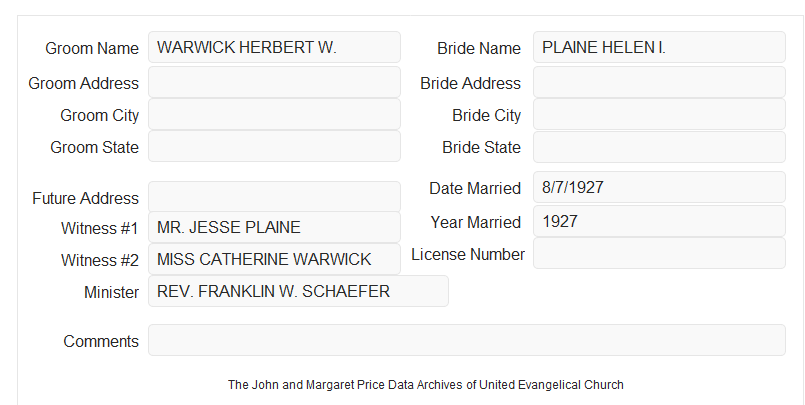The height and width of the screenshot is (405, 805).
Task: Click the Minister field with Rev. Schaefer
Action: coord(298,291)
